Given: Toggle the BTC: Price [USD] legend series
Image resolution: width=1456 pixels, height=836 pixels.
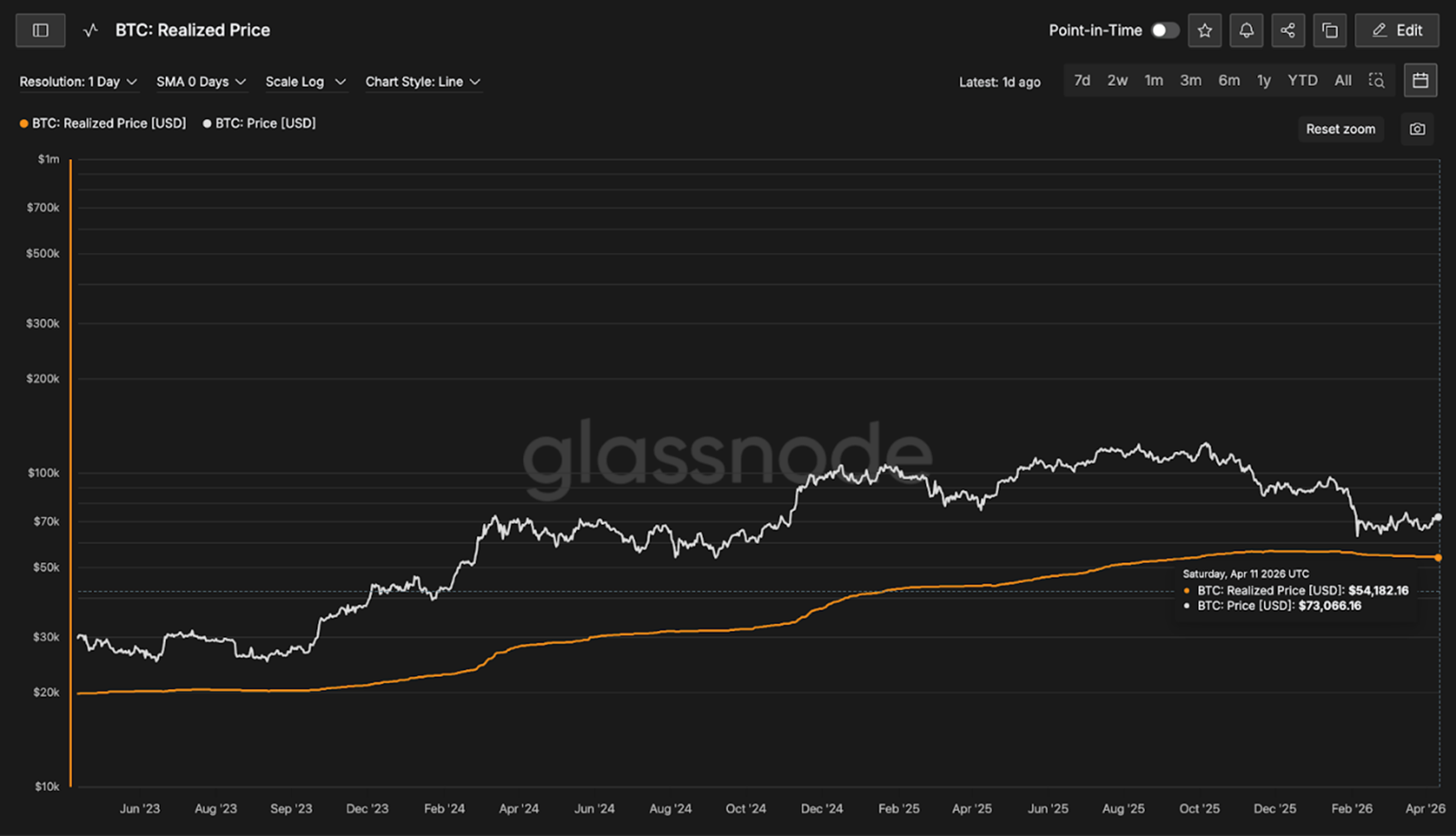Looking at the screenshot, I should pyautogui.click(x=259, y=123).
